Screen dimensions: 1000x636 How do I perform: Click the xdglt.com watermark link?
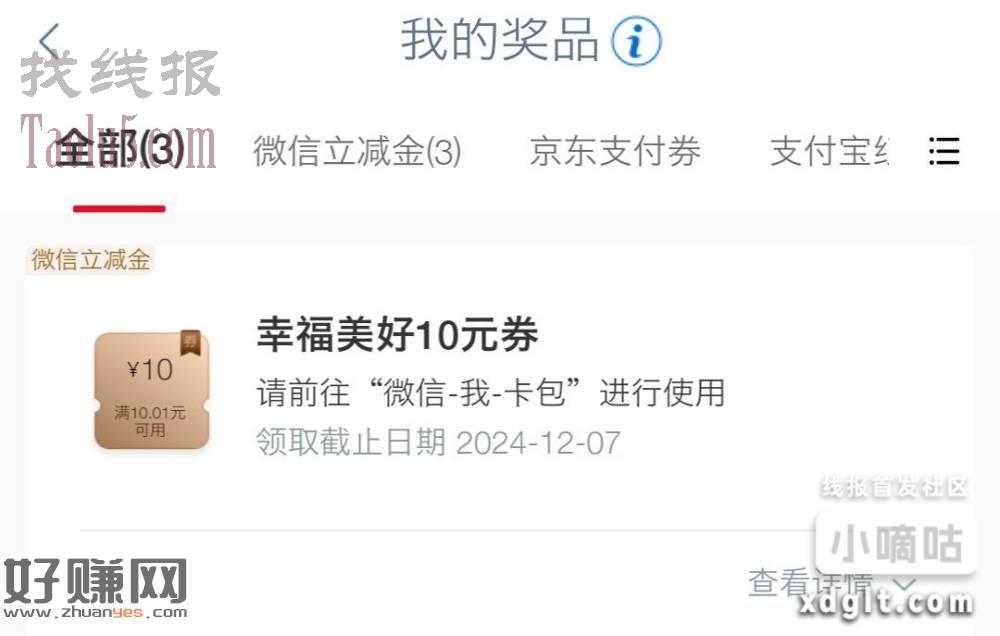(886, 603)
